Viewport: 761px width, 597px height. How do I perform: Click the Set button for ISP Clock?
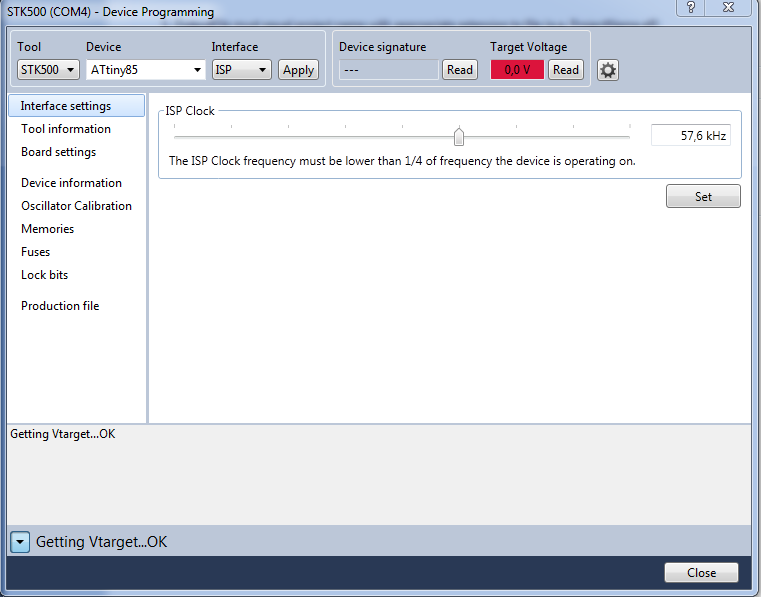pos(703,196)
